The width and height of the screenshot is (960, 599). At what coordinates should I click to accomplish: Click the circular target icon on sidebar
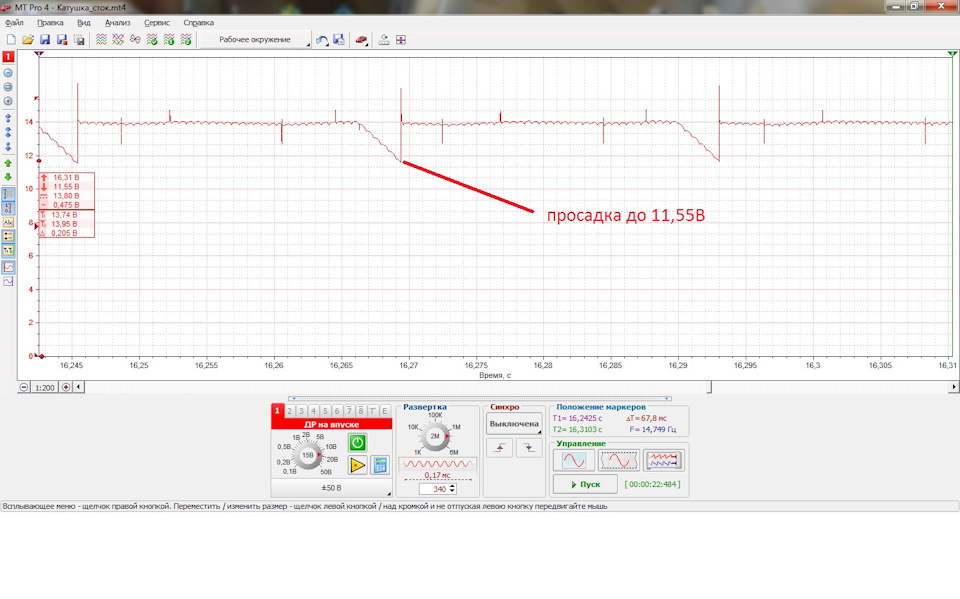point(8,101)
